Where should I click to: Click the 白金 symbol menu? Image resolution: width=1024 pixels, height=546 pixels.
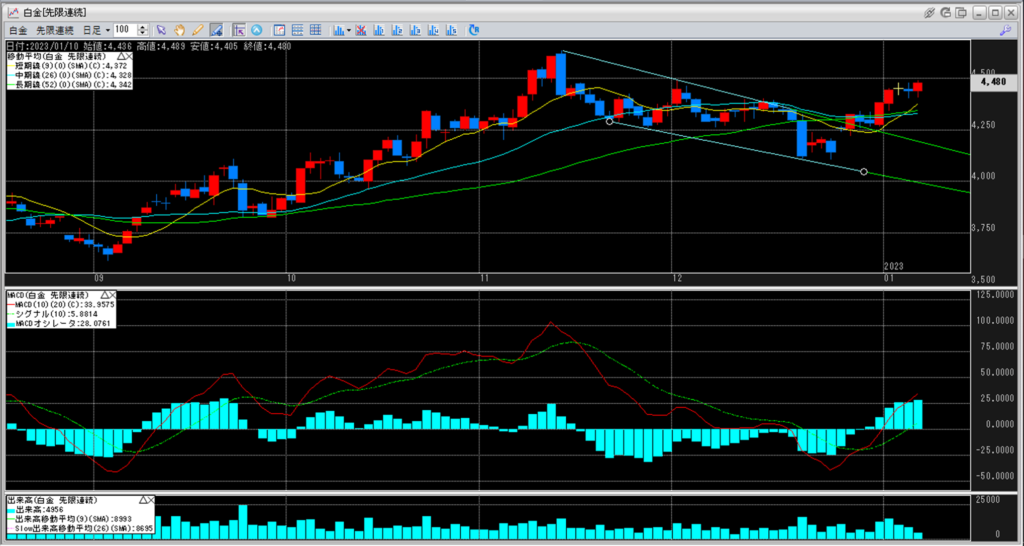pyautogui.click(x=17, y=30)
